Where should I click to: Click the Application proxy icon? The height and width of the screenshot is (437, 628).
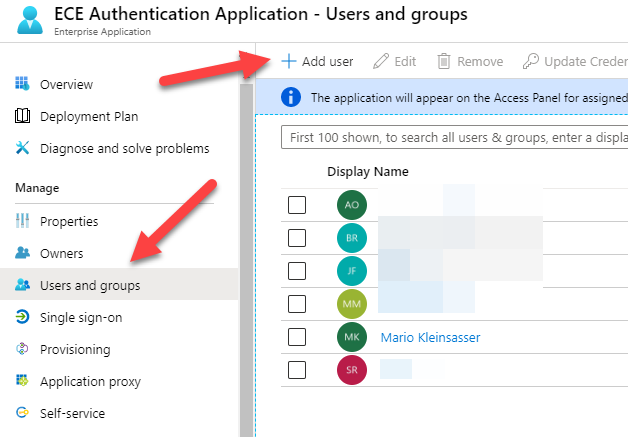(x=22, y=380)
